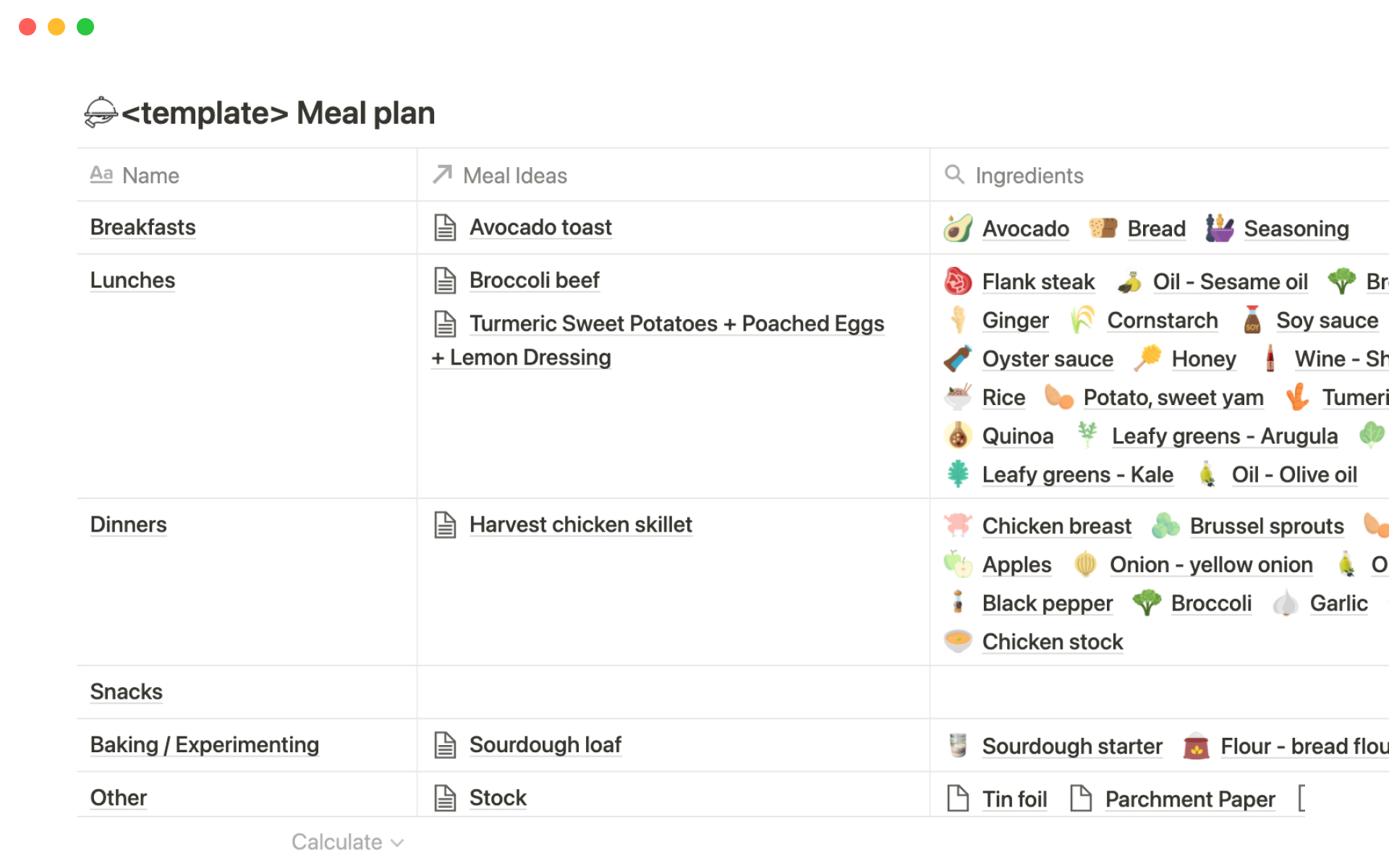Click the empty Snacks meal ideas cell
The width and height of the screenshot is (1389, 868).
pyautogui.click(x=673, y=692)
